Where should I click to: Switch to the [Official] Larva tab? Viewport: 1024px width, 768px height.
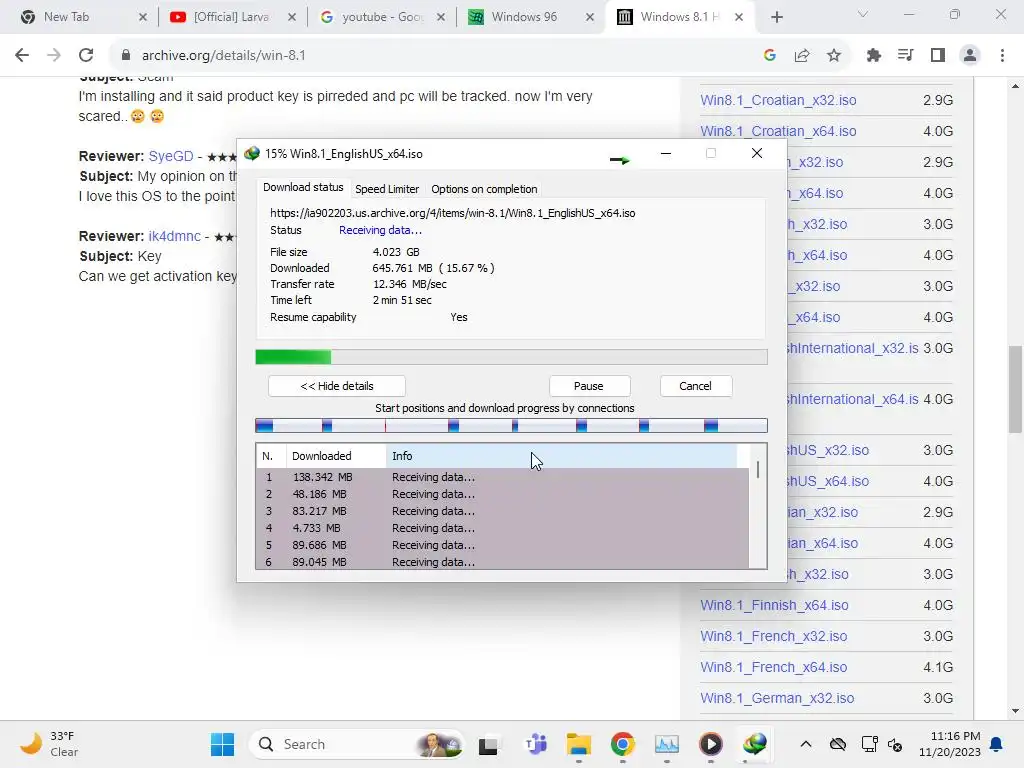coord(231,17)
